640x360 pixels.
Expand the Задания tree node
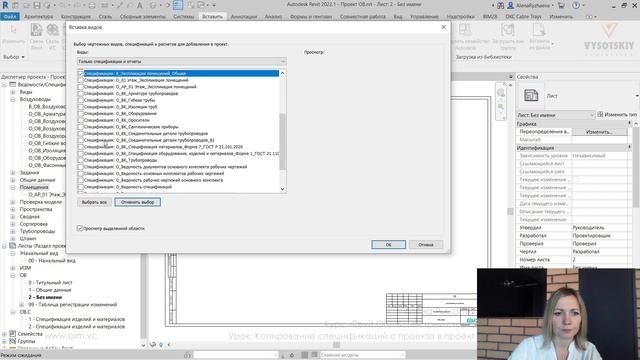[13, 173]
